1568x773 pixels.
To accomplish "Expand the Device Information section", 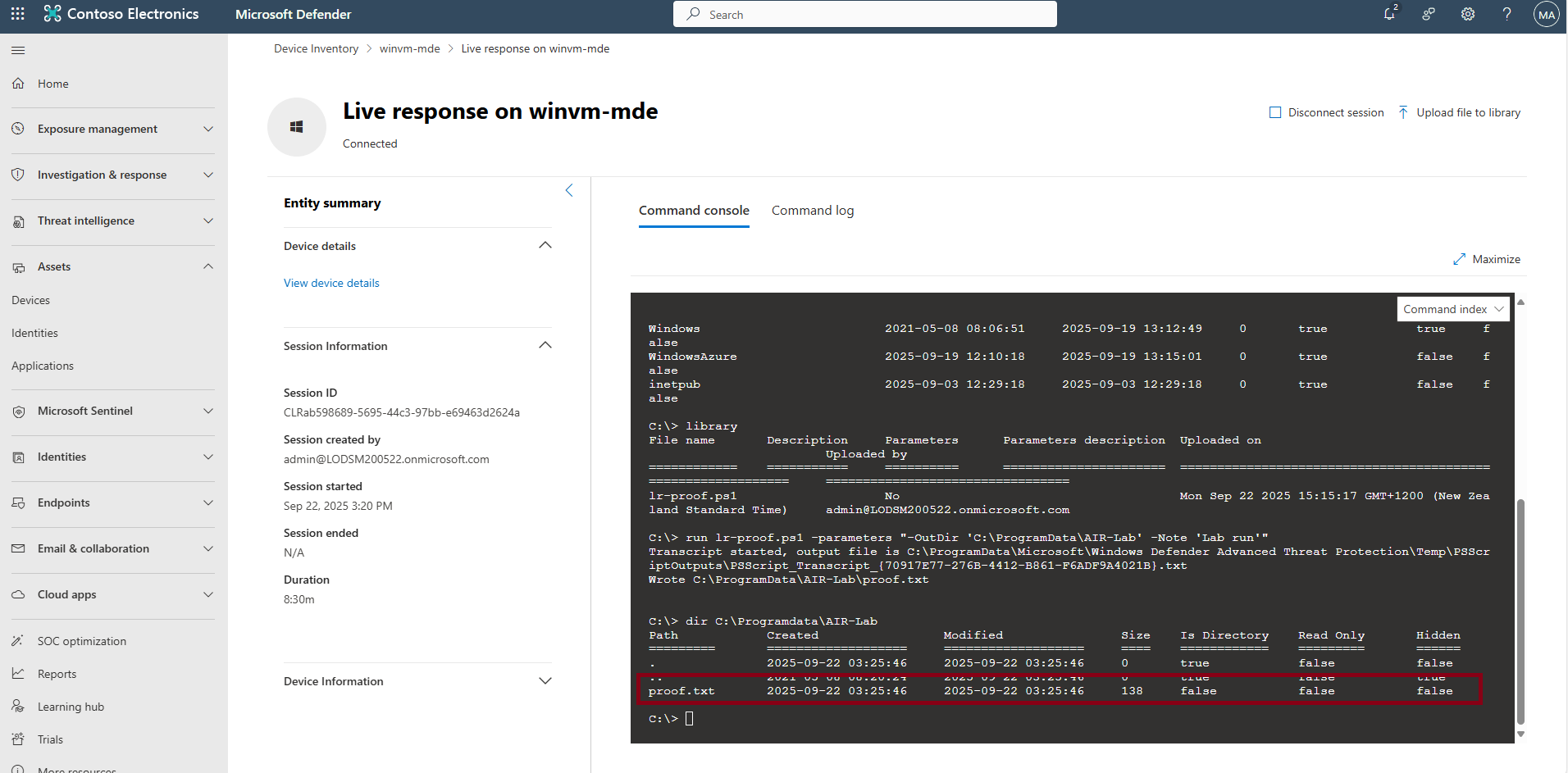I will [545, 680].
